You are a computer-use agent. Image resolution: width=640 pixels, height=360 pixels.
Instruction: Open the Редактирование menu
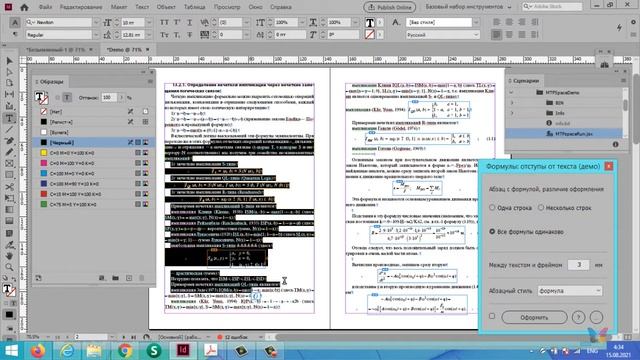point(81,7)
